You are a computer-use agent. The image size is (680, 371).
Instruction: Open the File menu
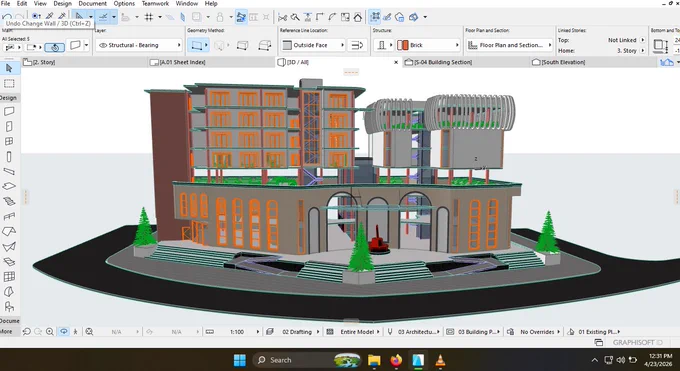click(6, 3)
